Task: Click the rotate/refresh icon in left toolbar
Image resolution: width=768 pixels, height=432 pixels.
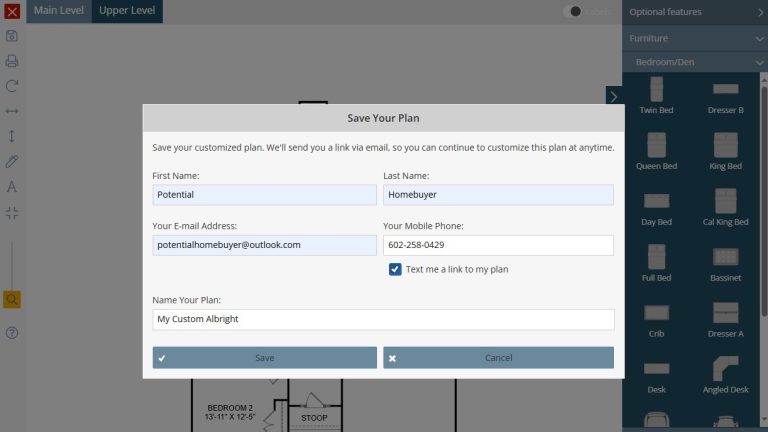Action: tap(12, 86)
